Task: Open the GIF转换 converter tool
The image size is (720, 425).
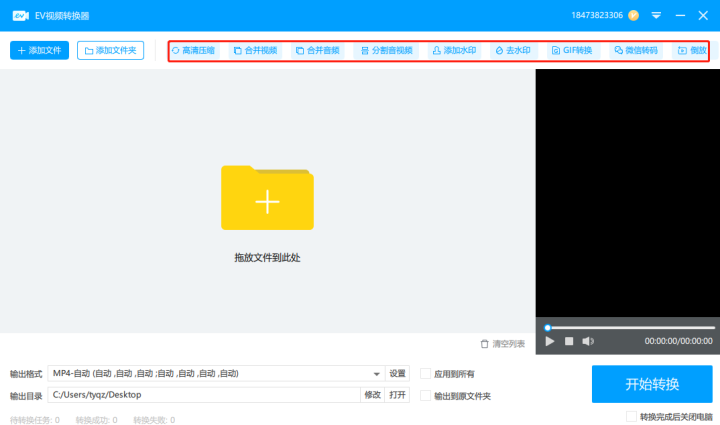Action: pyautogui.click(x=572, y=50)
